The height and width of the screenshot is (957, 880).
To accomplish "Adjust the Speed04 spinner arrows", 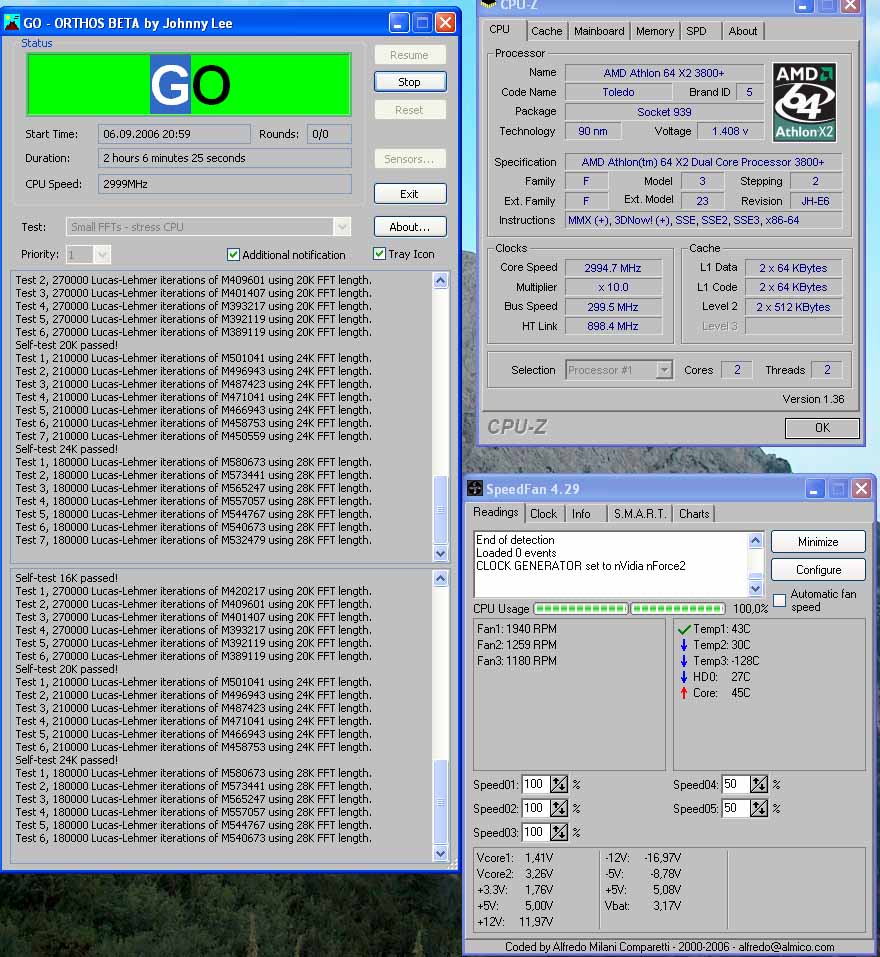I will click(x=759, y=784).
